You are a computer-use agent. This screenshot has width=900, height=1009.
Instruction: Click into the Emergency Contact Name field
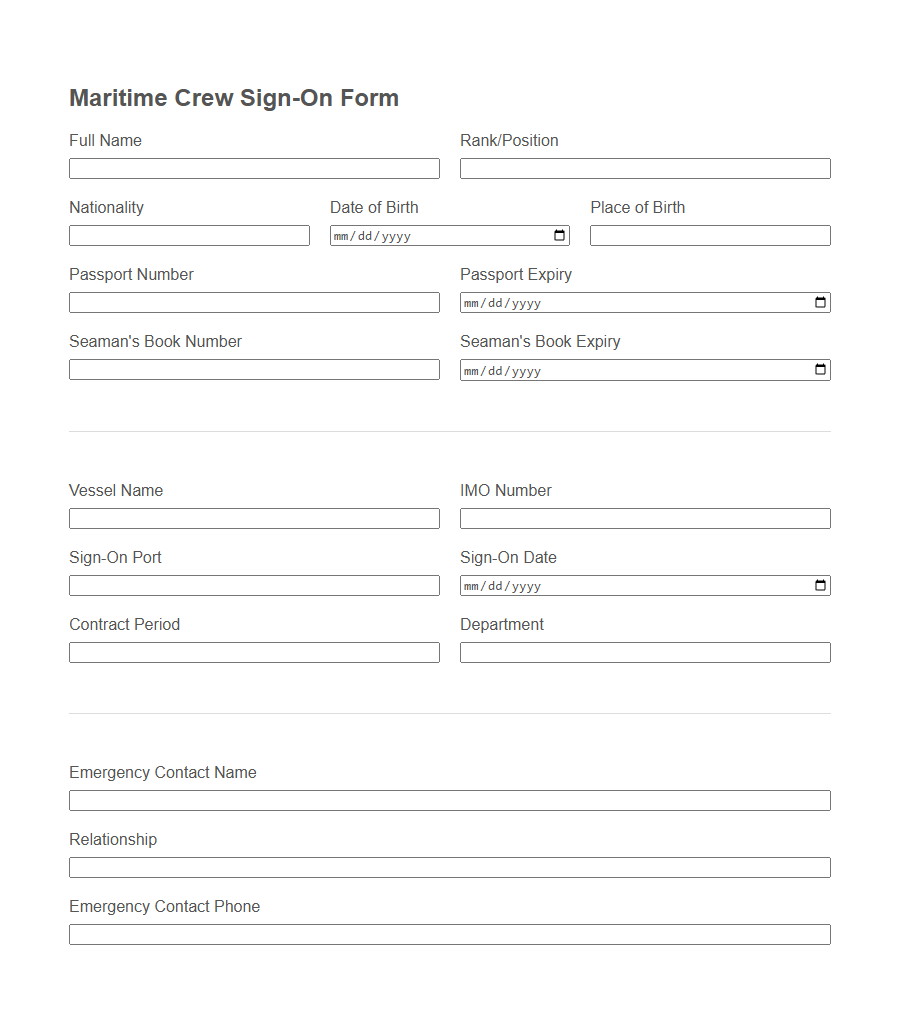449,800
